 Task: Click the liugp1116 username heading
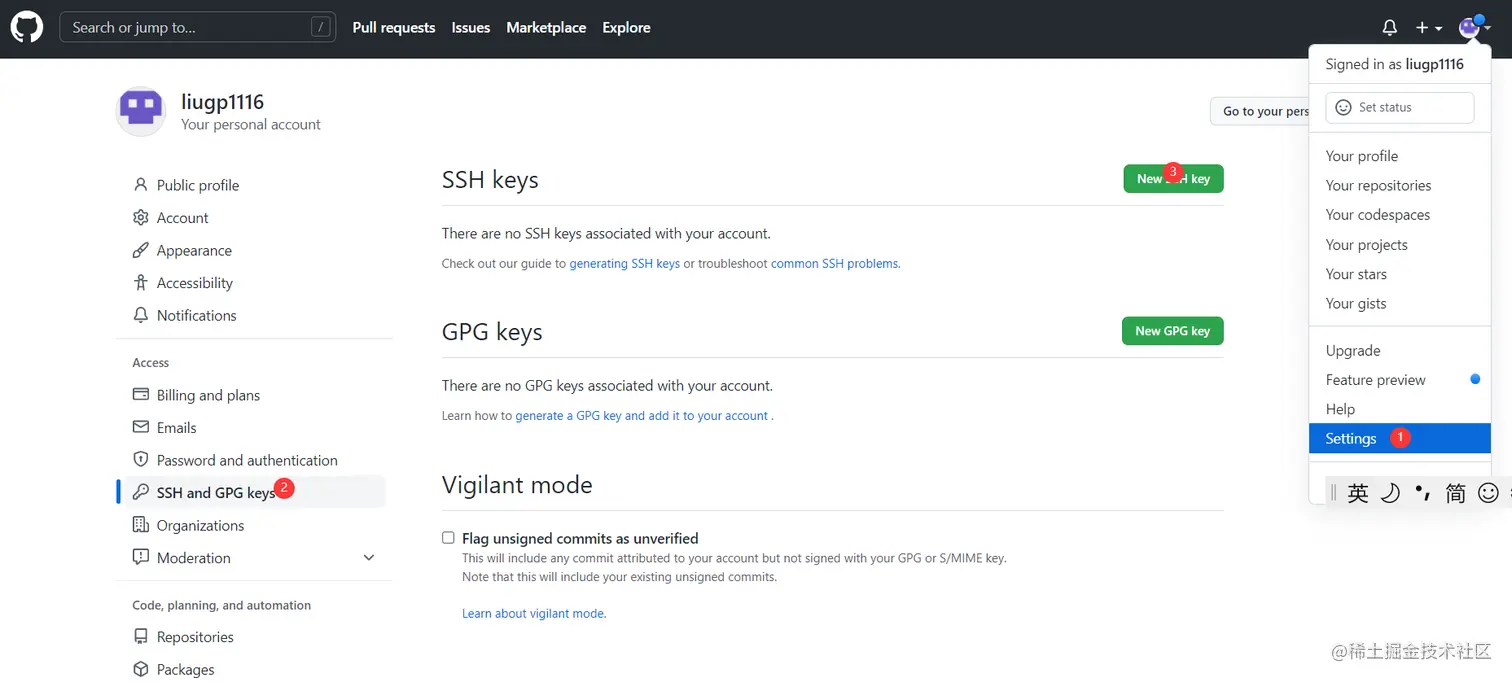tap(222, 102)
